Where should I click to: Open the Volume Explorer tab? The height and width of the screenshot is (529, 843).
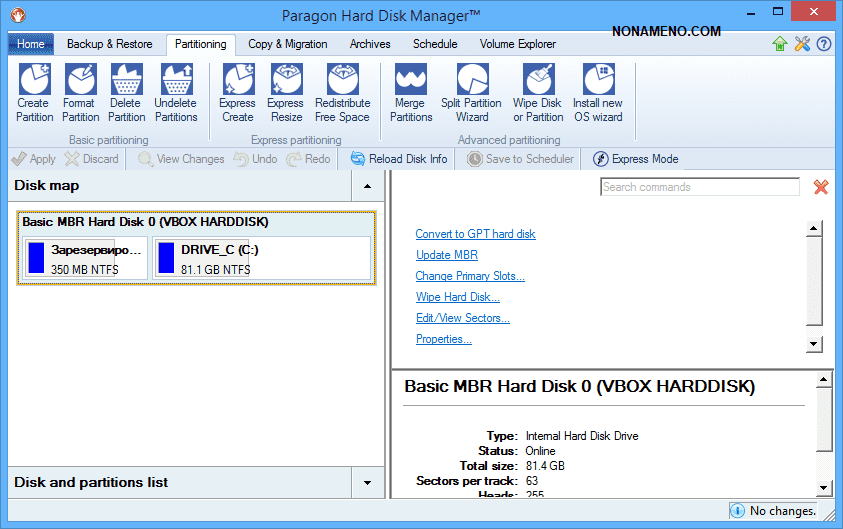519,44
